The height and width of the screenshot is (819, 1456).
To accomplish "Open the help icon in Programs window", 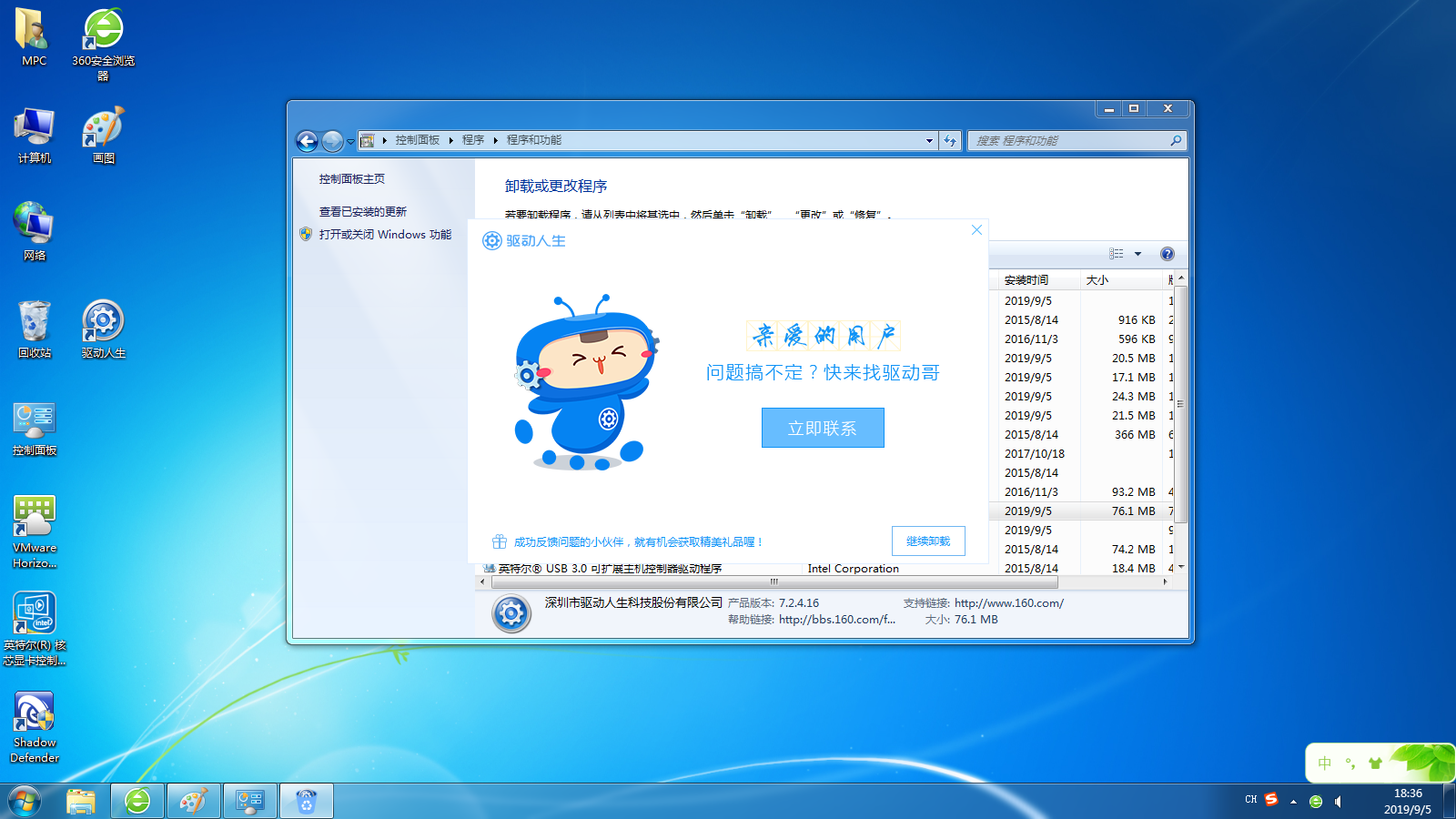I will (1168, 254).
